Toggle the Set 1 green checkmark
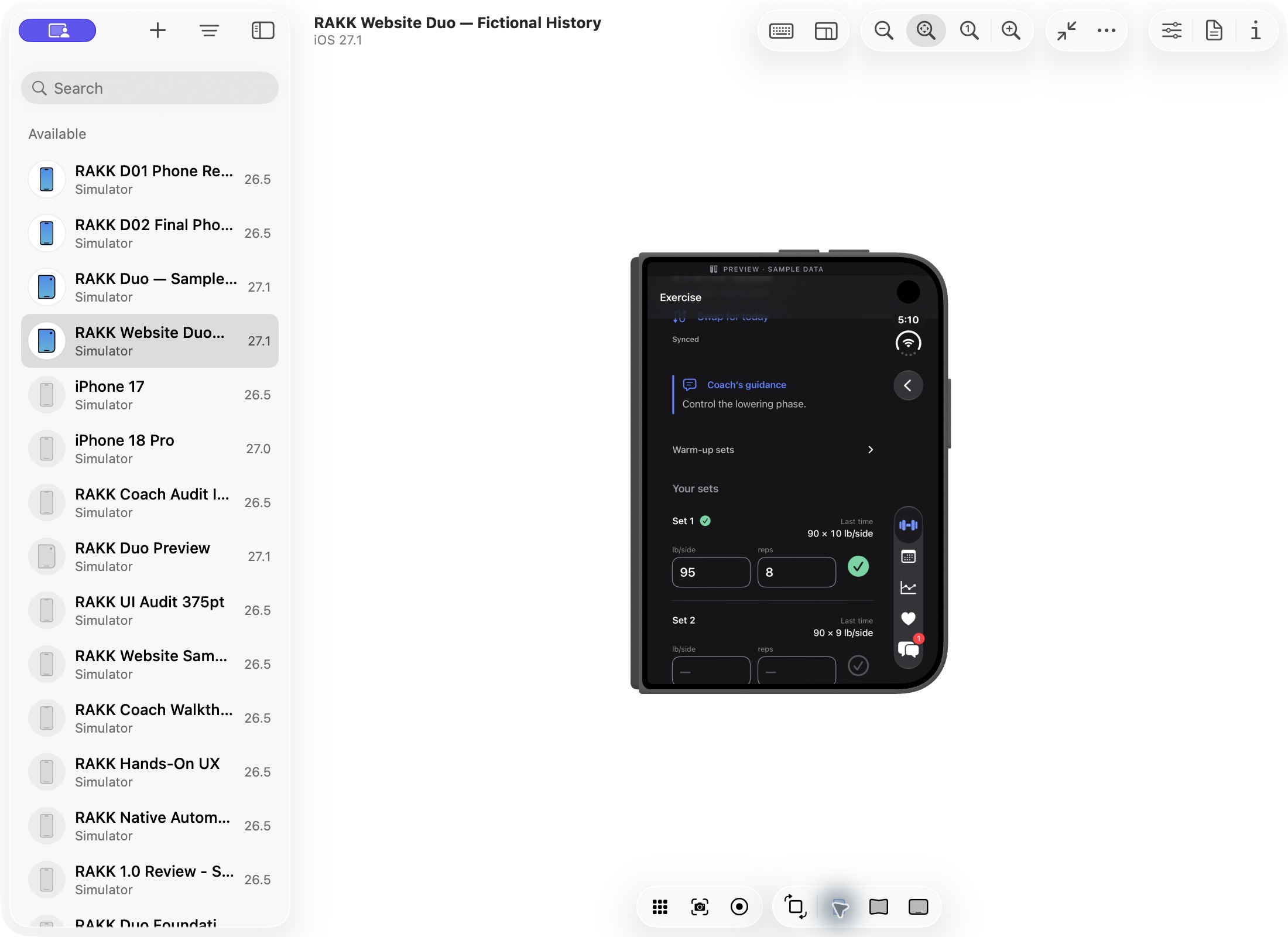Screen dimensions: 1288x937 tap(858, 566)
